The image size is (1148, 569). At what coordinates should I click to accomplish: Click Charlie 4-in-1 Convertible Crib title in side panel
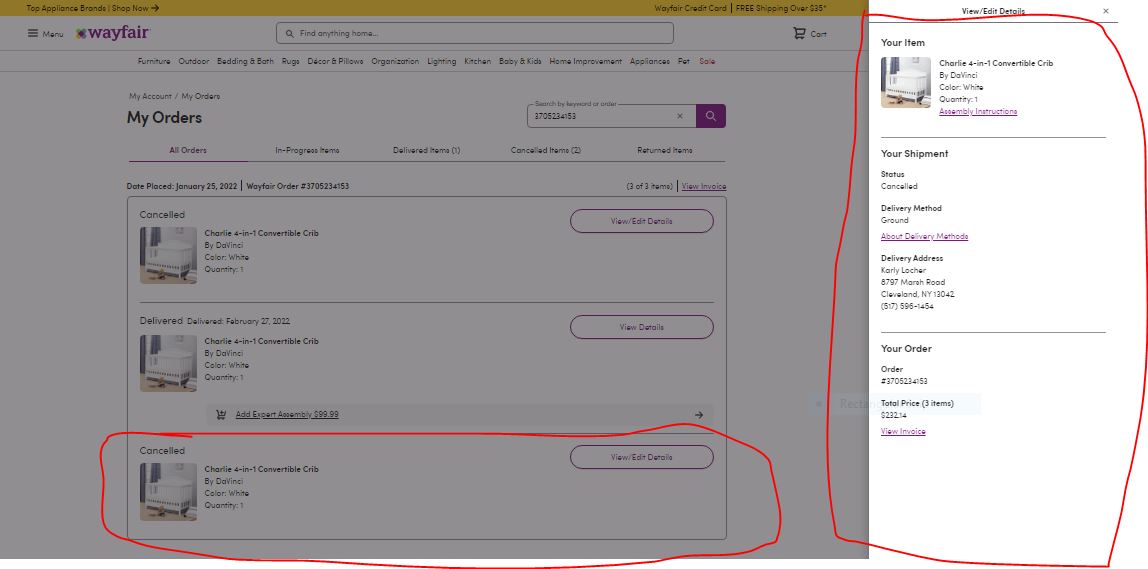tap(996, 63)
